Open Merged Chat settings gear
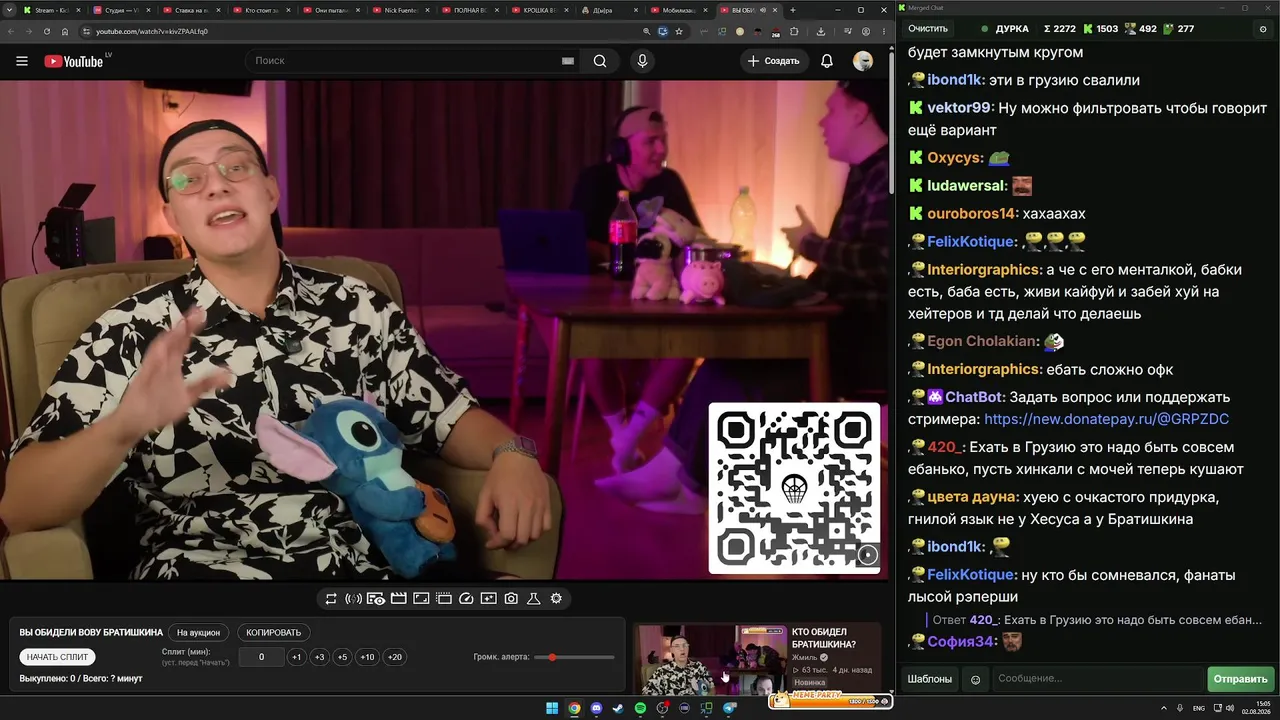1280x720 pixels. [x=1262, y=29]
